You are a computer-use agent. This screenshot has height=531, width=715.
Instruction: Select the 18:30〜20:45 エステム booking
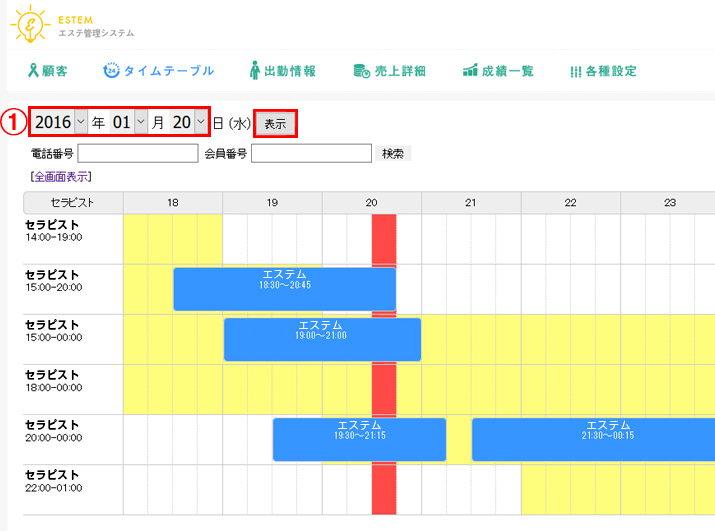tap(284, 289)
